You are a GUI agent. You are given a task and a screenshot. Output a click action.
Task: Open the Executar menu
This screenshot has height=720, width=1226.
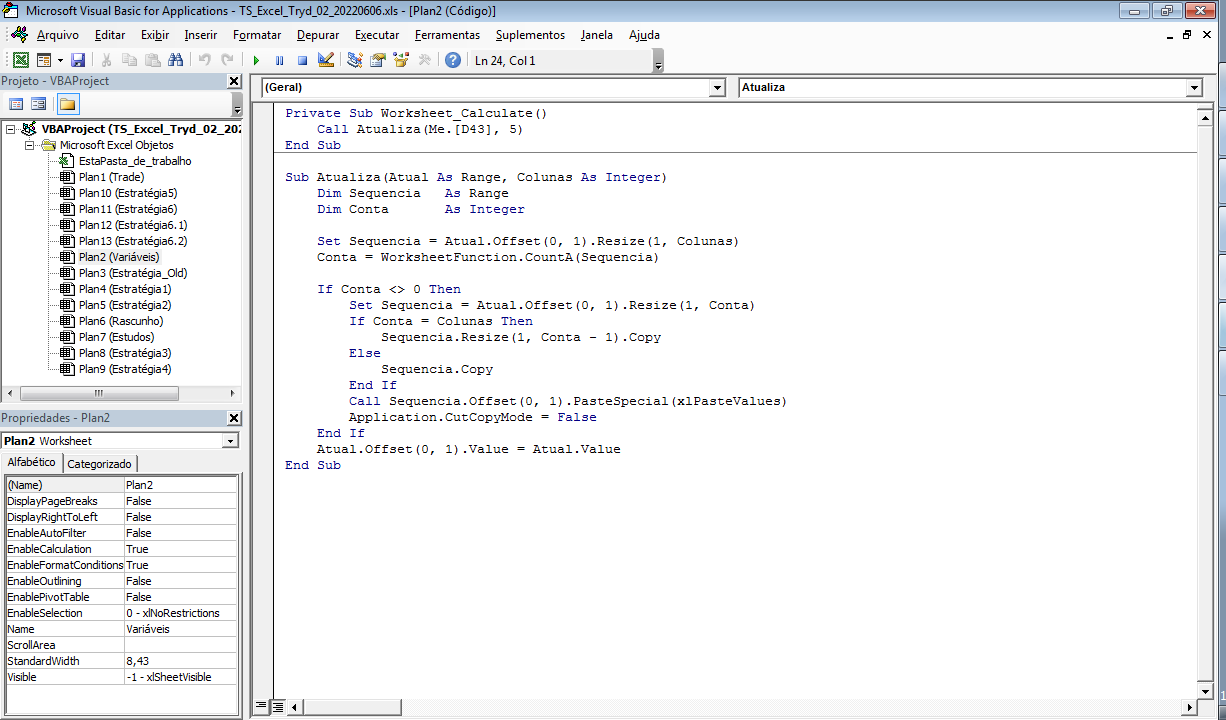coord(377,35)
